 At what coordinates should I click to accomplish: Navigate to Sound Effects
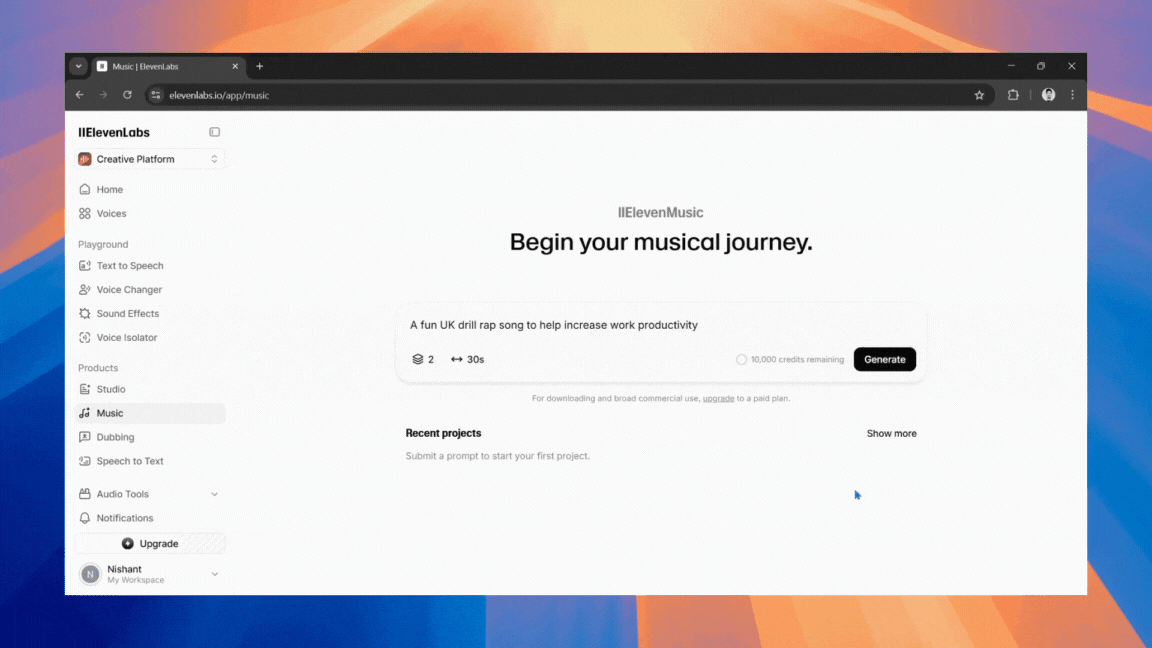pos(128,314)
